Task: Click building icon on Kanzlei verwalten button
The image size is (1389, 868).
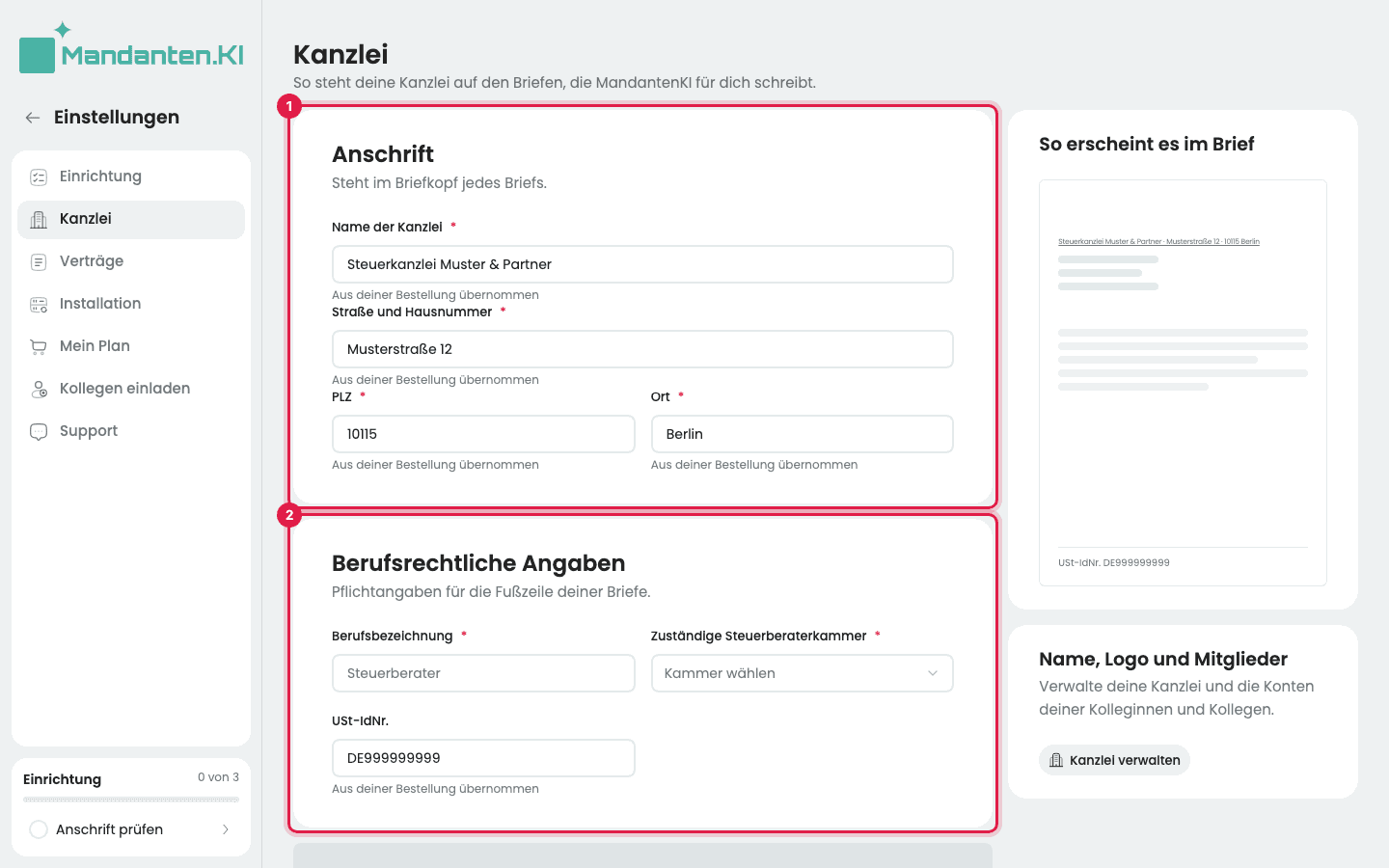Action: [x=1056, y=760]
